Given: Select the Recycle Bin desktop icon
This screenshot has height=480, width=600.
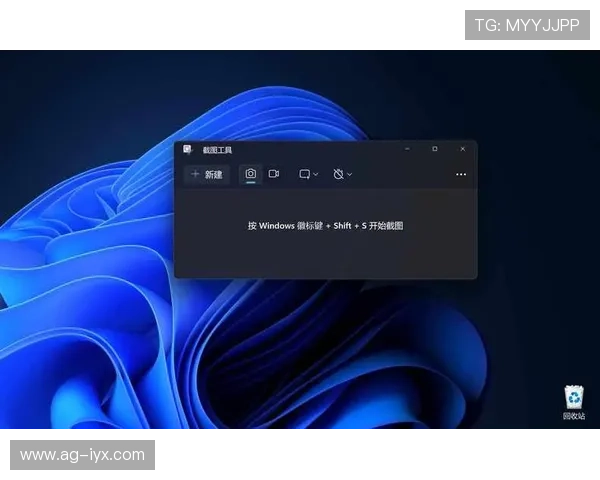Looking at the screenshot, I should [x=574, y=396].
